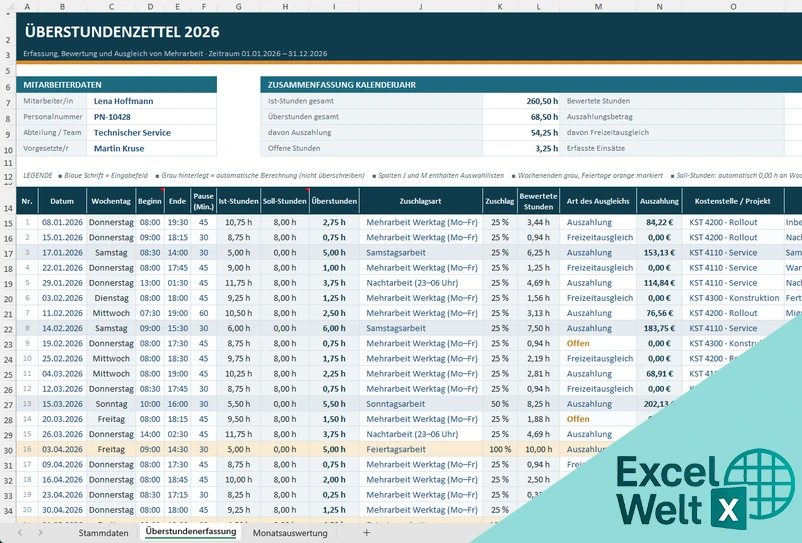Select Zuschlag cell 50 %

pos(500,404)
